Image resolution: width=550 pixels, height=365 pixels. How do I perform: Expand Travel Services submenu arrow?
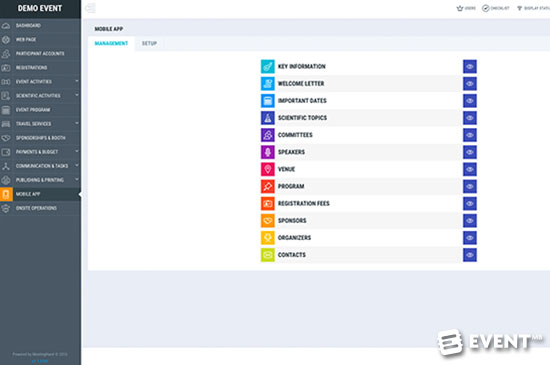pyautogui.click(x=76, y=123)
